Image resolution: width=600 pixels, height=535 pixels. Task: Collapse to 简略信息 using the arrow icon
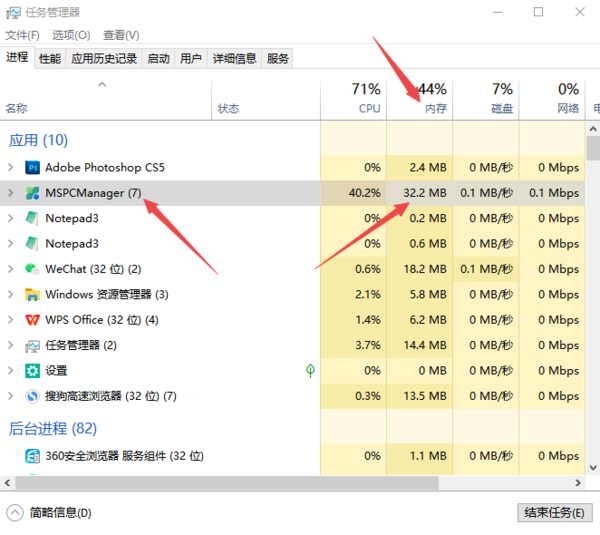(15, 512)
